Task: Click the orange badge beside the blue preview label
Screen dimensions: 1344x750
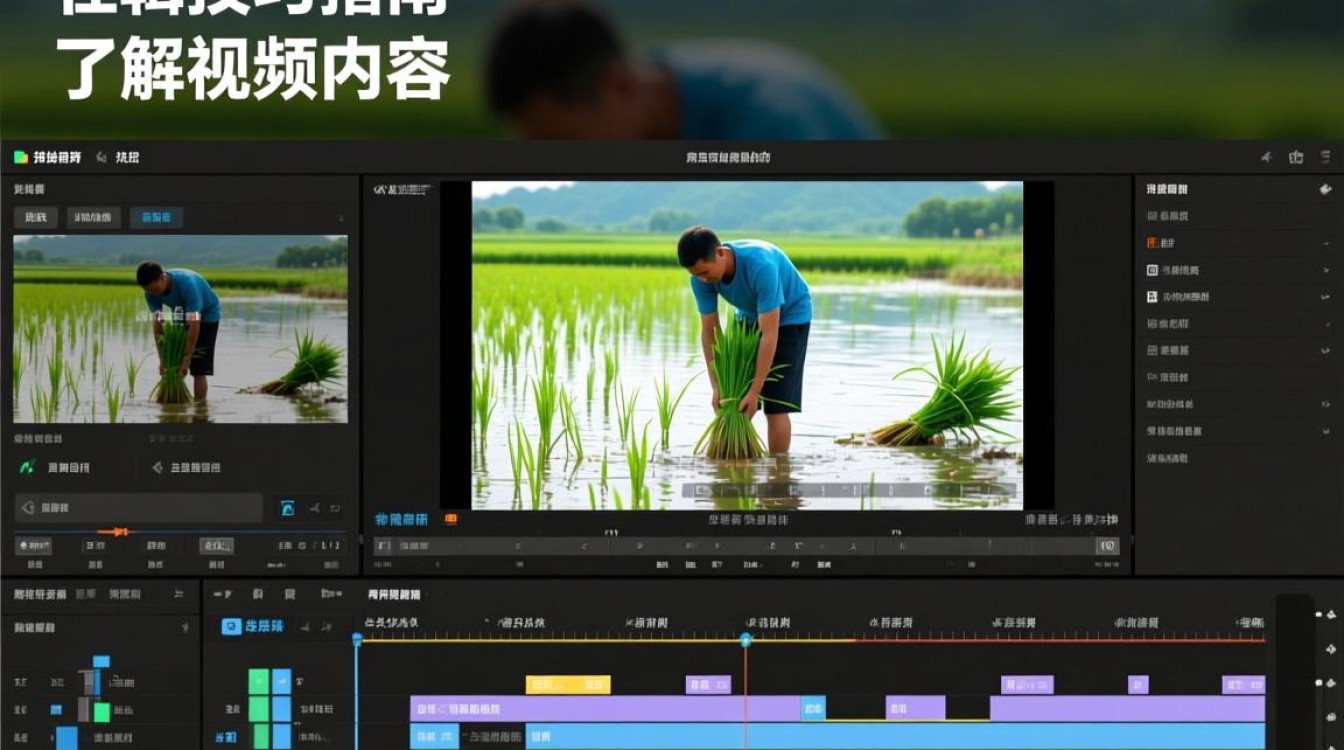Action: (450, 519)
